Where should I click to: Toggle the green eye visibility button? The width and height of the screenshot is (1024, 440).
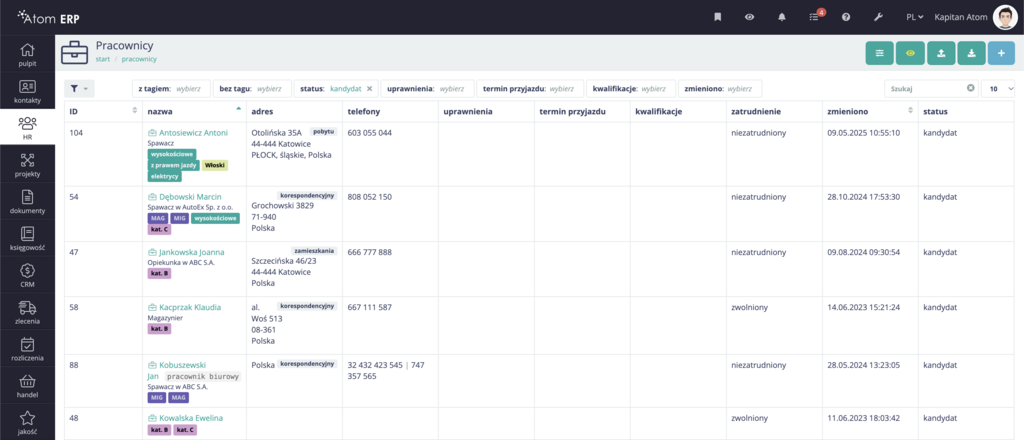click(x=910, y=53)
